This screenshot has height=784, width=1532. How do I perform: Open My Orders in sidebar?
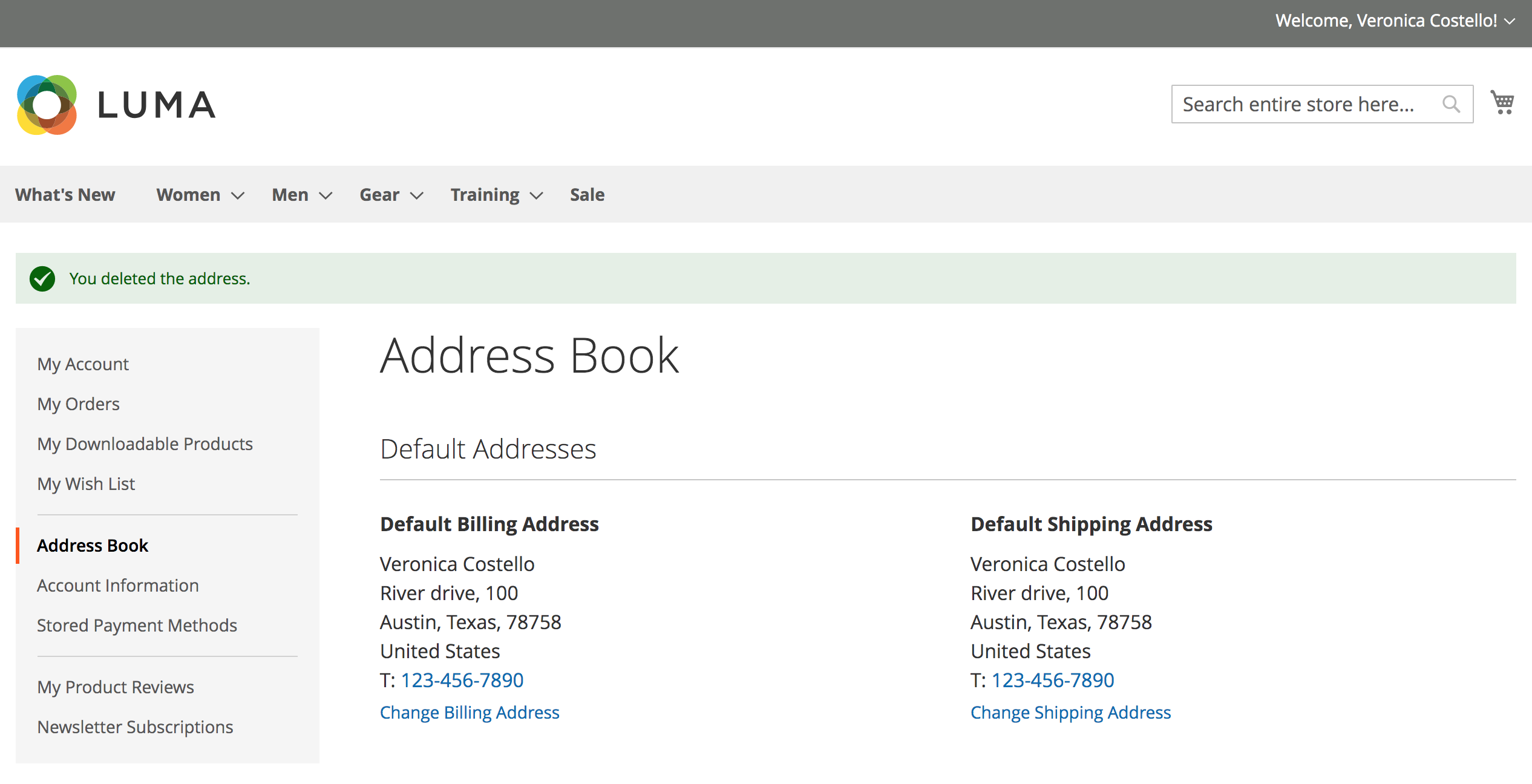[79, 404]
